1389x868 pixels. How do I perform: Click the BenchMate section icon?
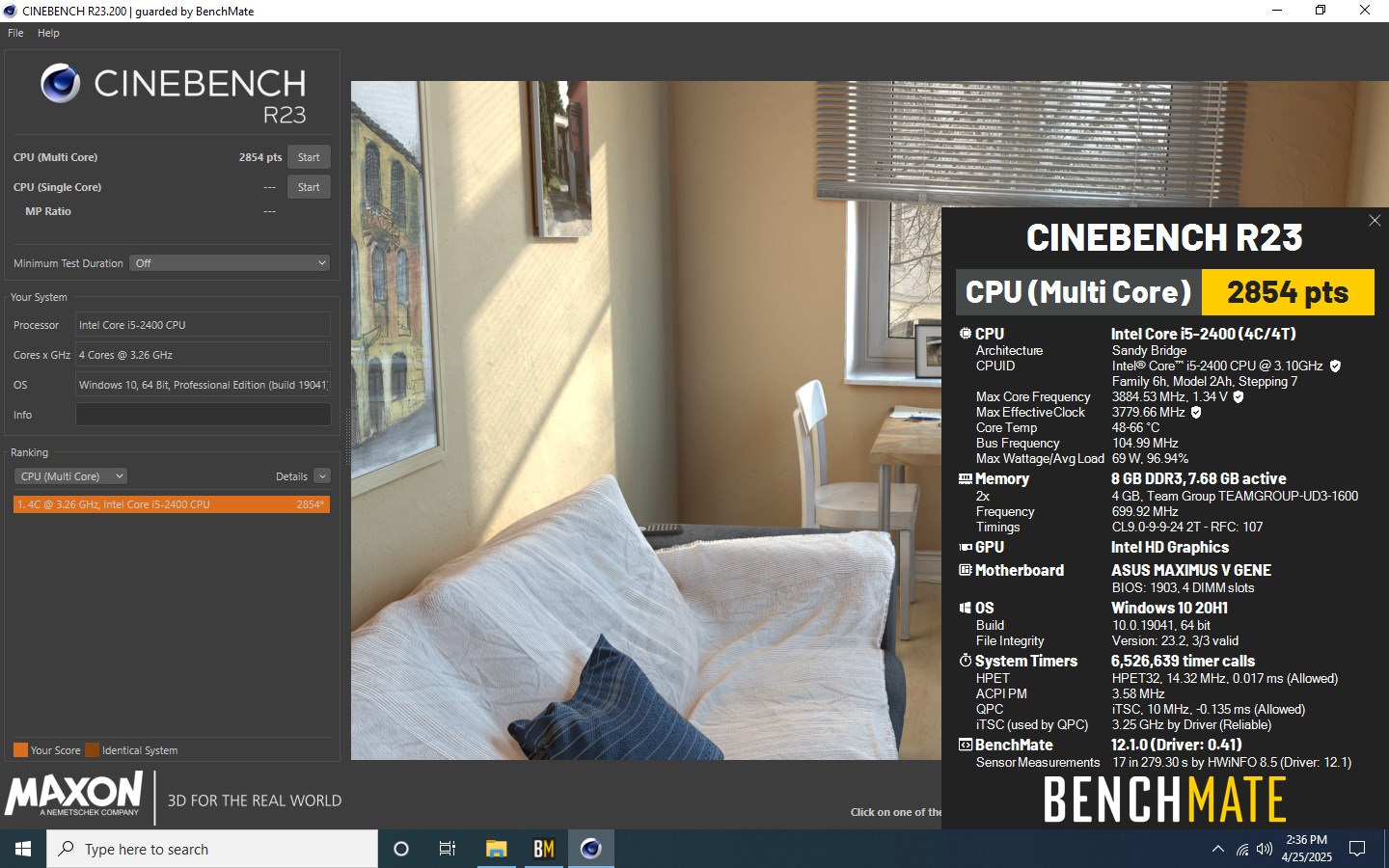pyautogui.click(x=965, y=745)
